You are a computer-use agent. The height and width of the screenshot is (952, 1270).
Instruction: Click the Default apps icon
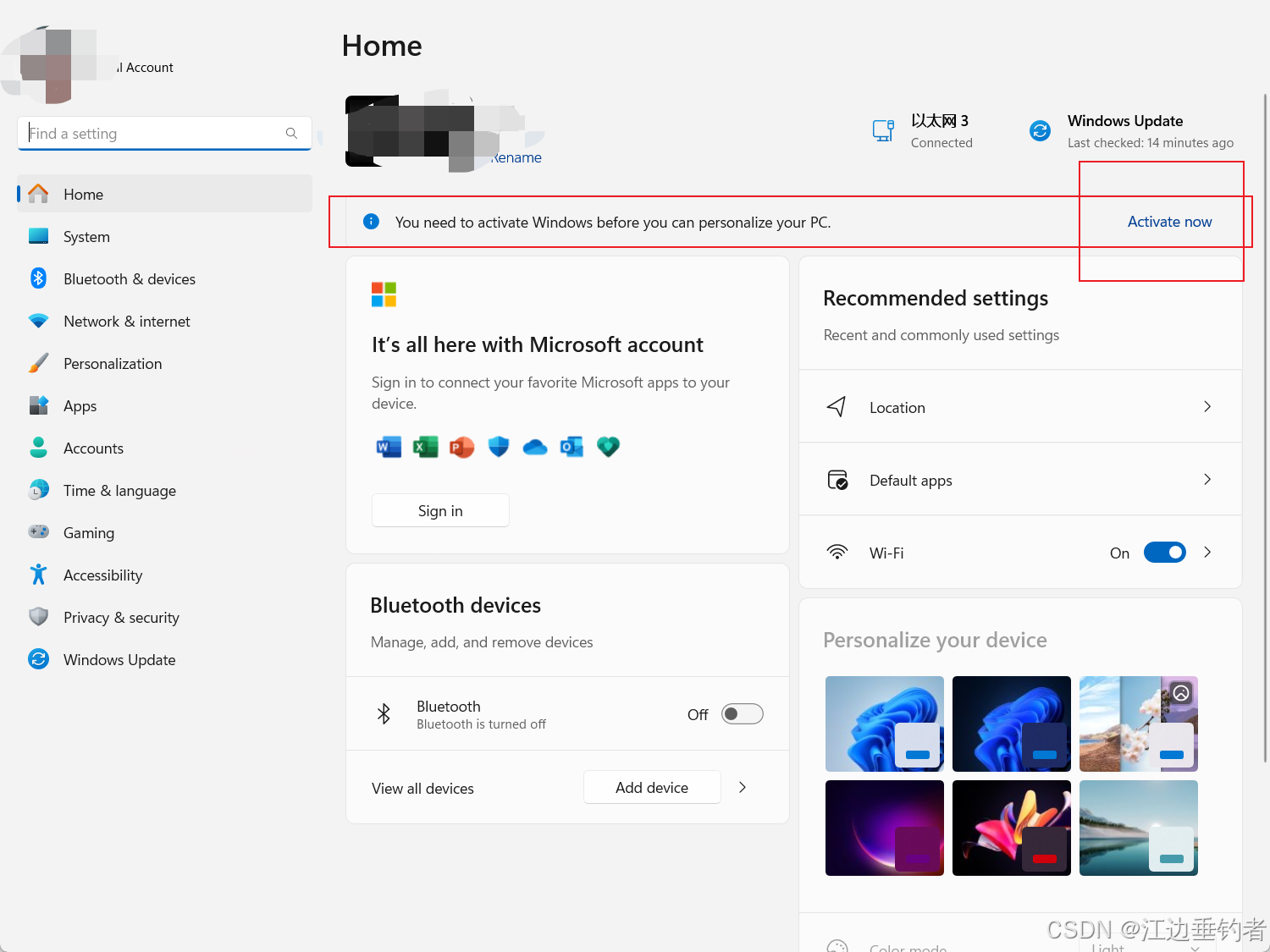click(x=837, y=480)
